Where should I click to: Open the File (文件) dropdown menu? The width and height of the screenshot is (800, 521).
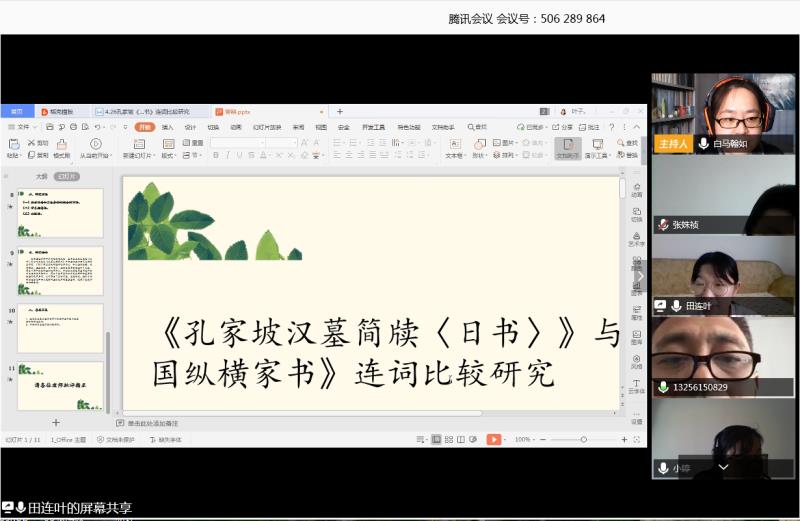point(24,127)
